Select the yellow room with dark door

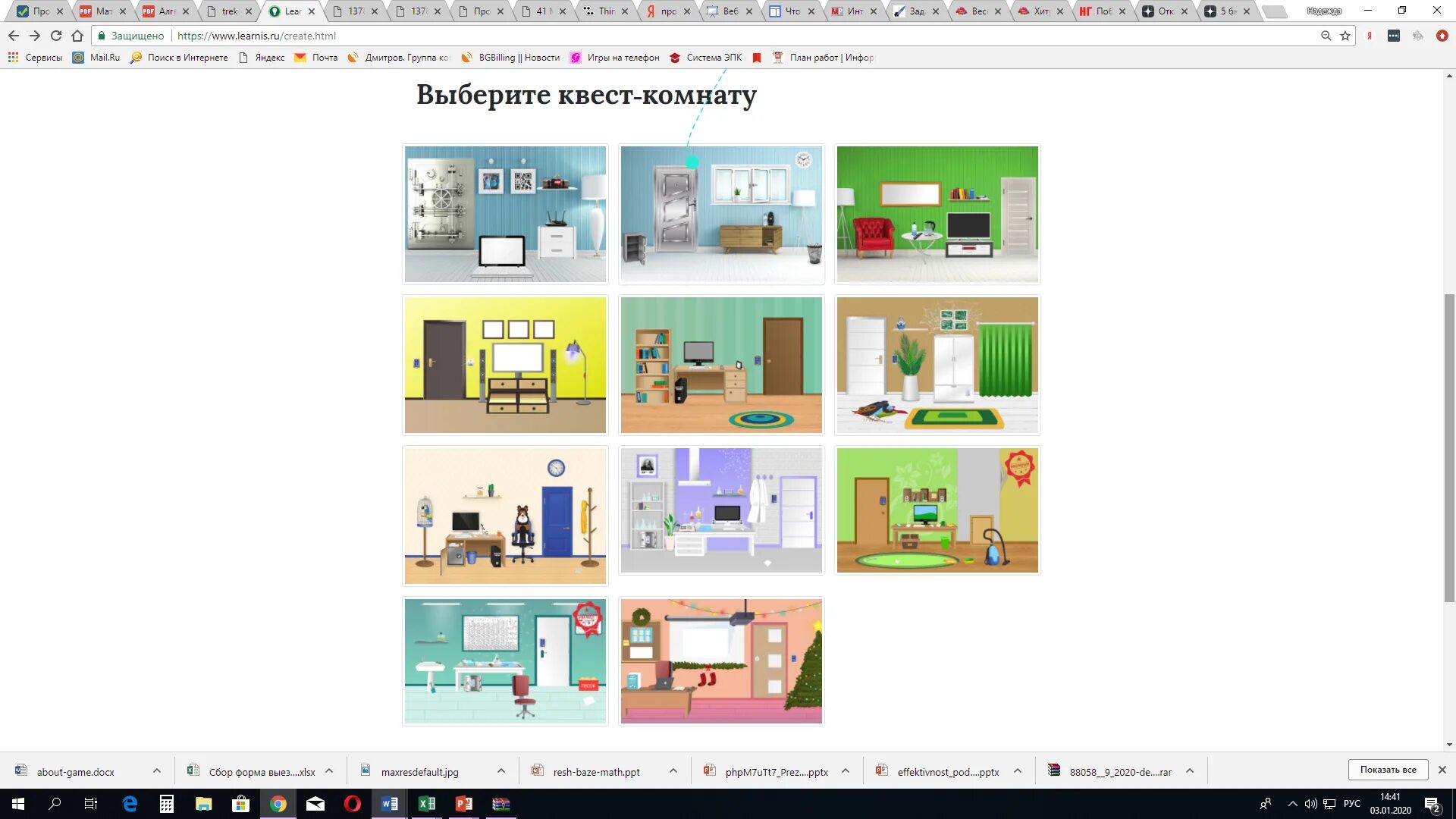pyautogui.click(x=505, y=365)
